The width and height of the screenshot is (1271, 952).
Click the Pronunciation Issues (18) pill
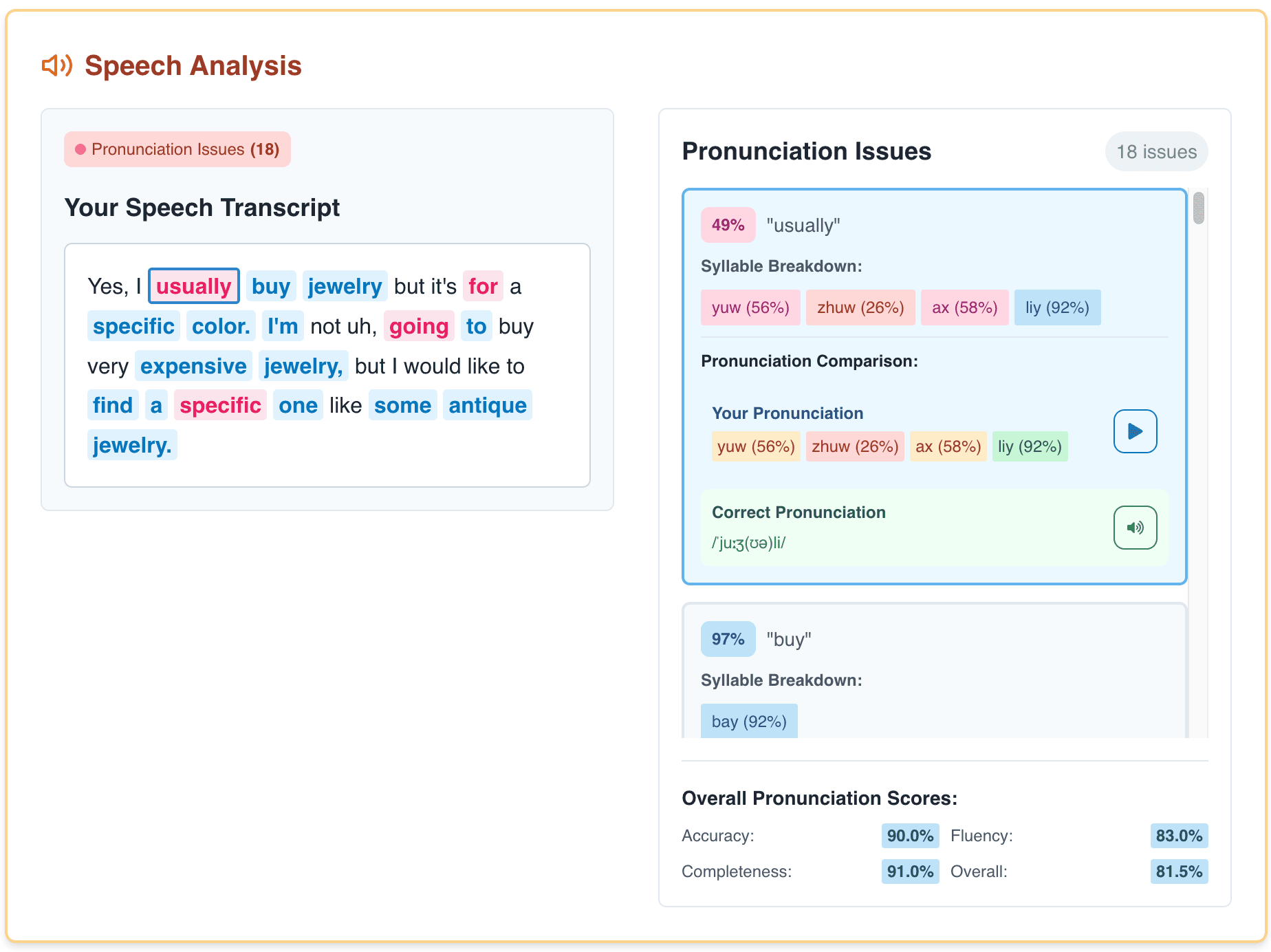point(177,149)
